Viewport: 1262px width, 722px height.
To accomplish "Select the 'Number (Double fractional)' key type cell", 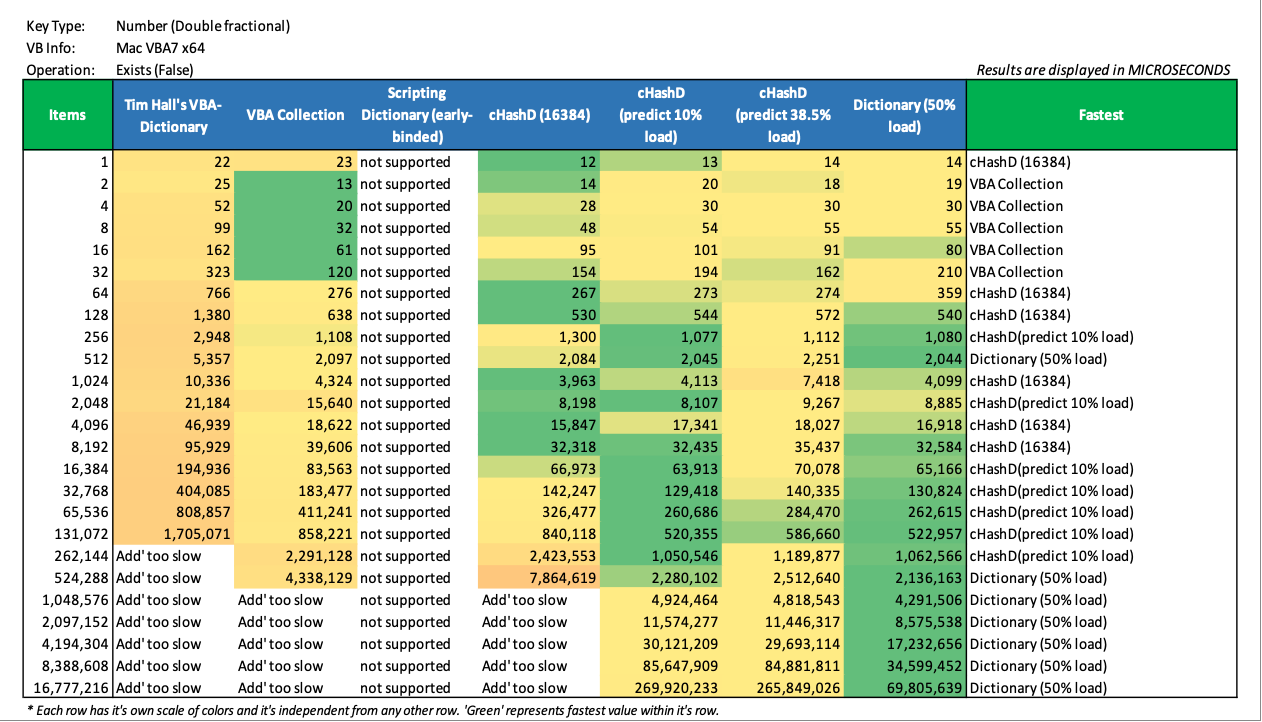I will click(x=203, y=26).
